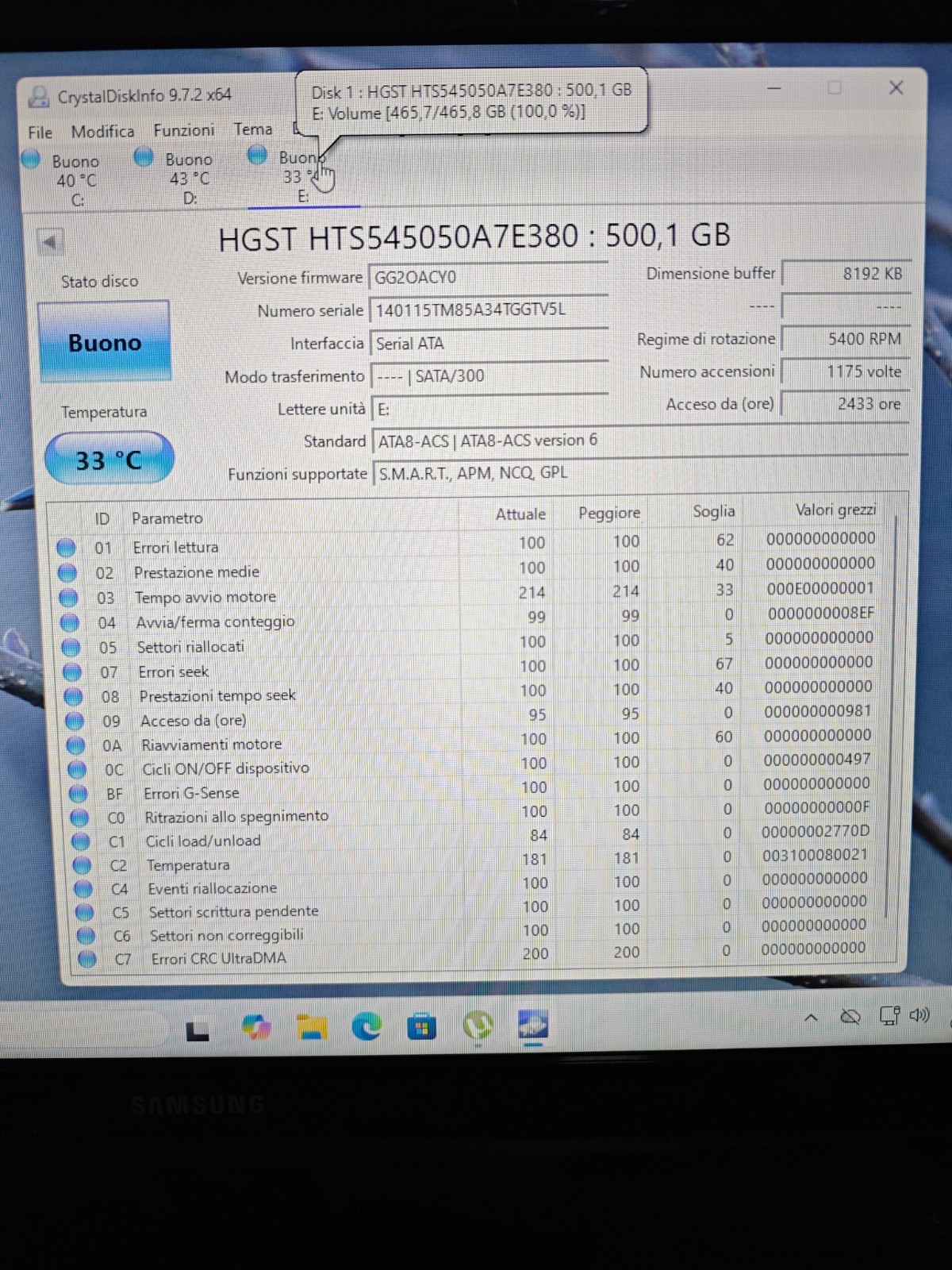Click the previous disk arrow button
The height and width of the screenshot is (1270, 952).
pos(50,242)
